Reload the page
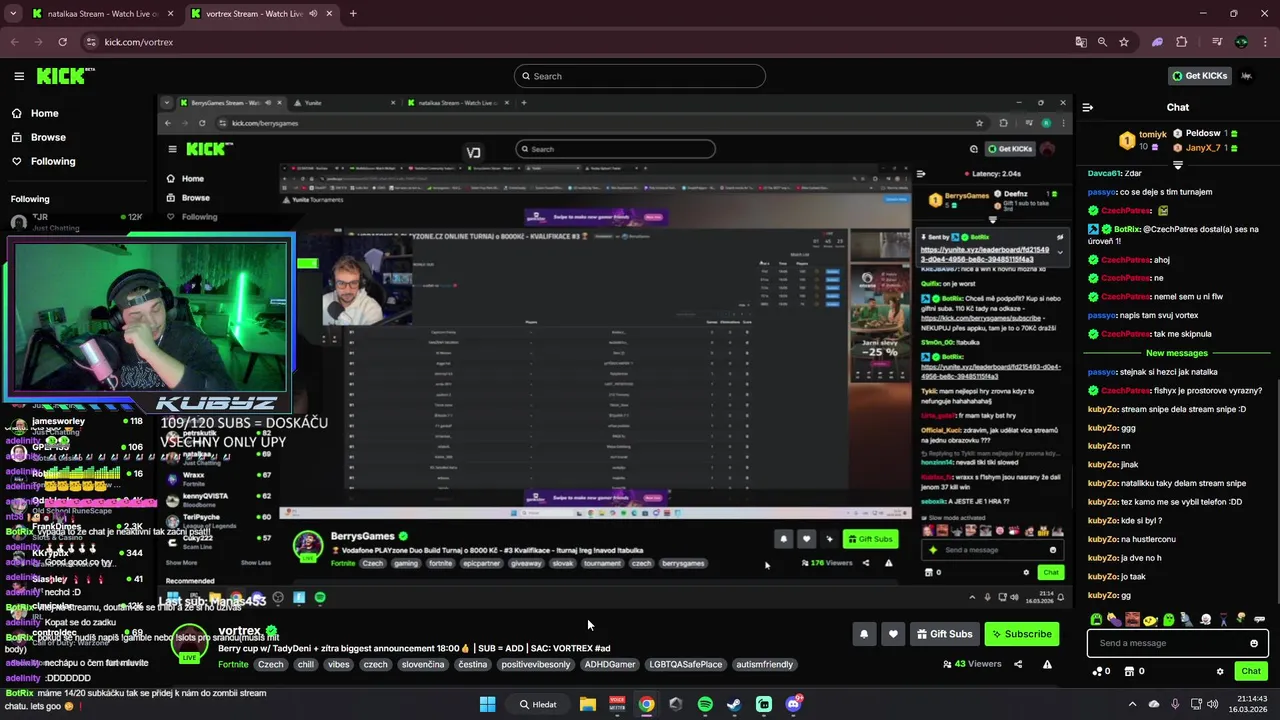The image size is (1280, 720). [x=62, y=42]
